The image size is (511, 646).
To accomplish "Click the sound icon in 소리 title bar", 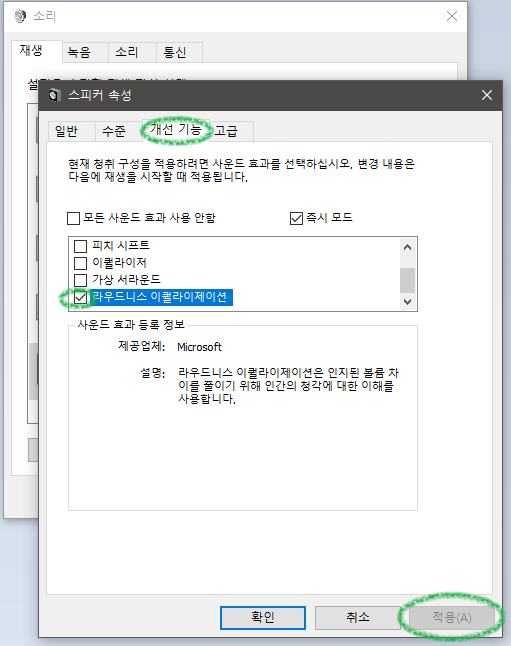I will (19, 16).
